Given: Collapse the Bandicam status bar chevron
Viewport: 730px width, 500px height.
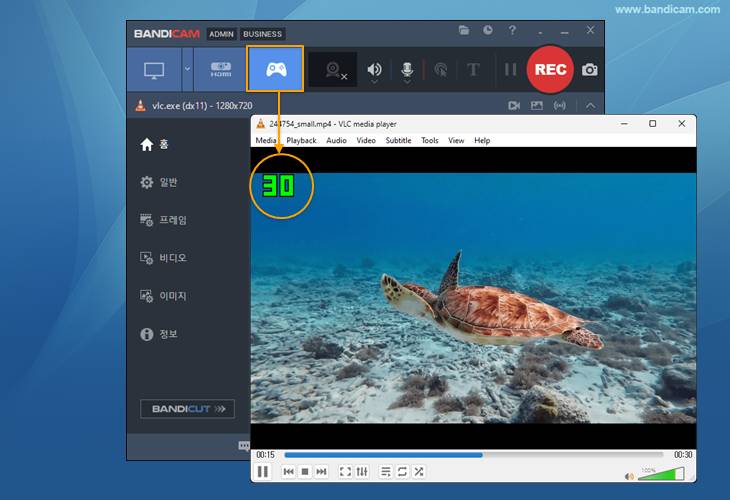Looking at the screenshot, I should [591, 105].
